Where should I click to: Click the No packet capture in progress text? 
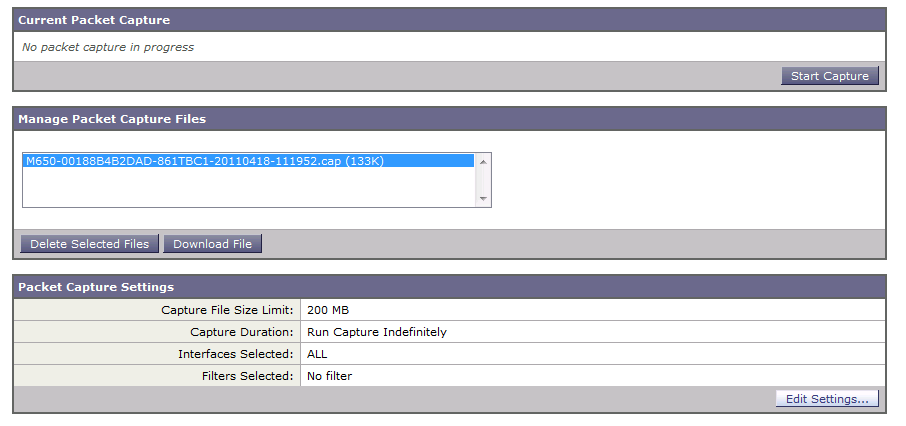(108, 47)
